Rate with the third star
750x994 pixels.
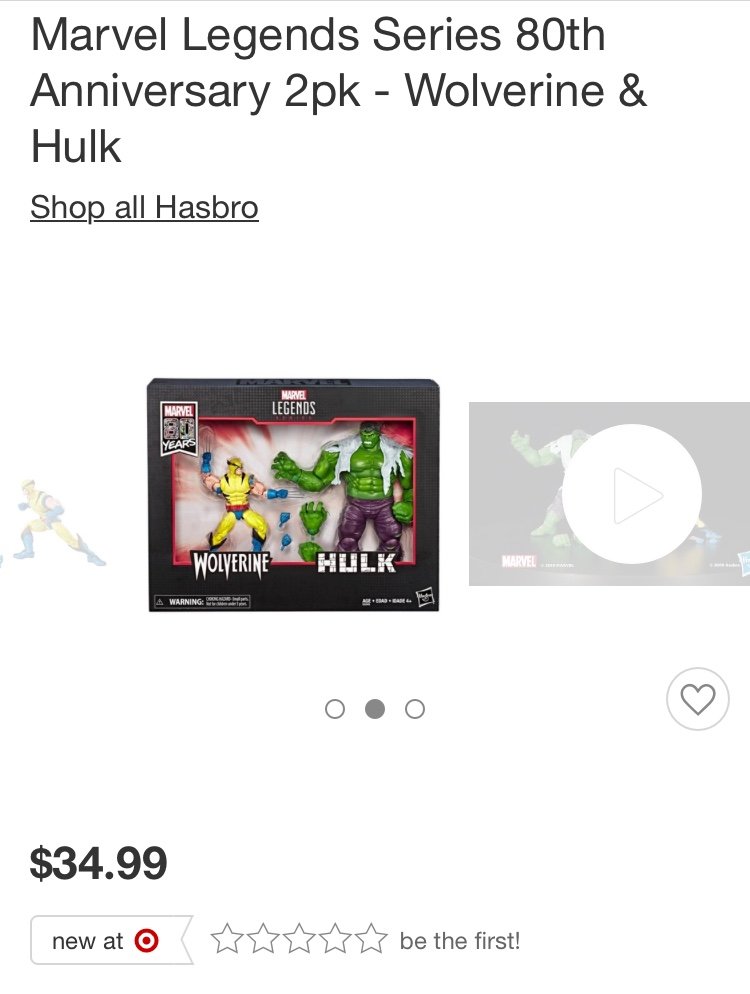click(x=299, y=939)
